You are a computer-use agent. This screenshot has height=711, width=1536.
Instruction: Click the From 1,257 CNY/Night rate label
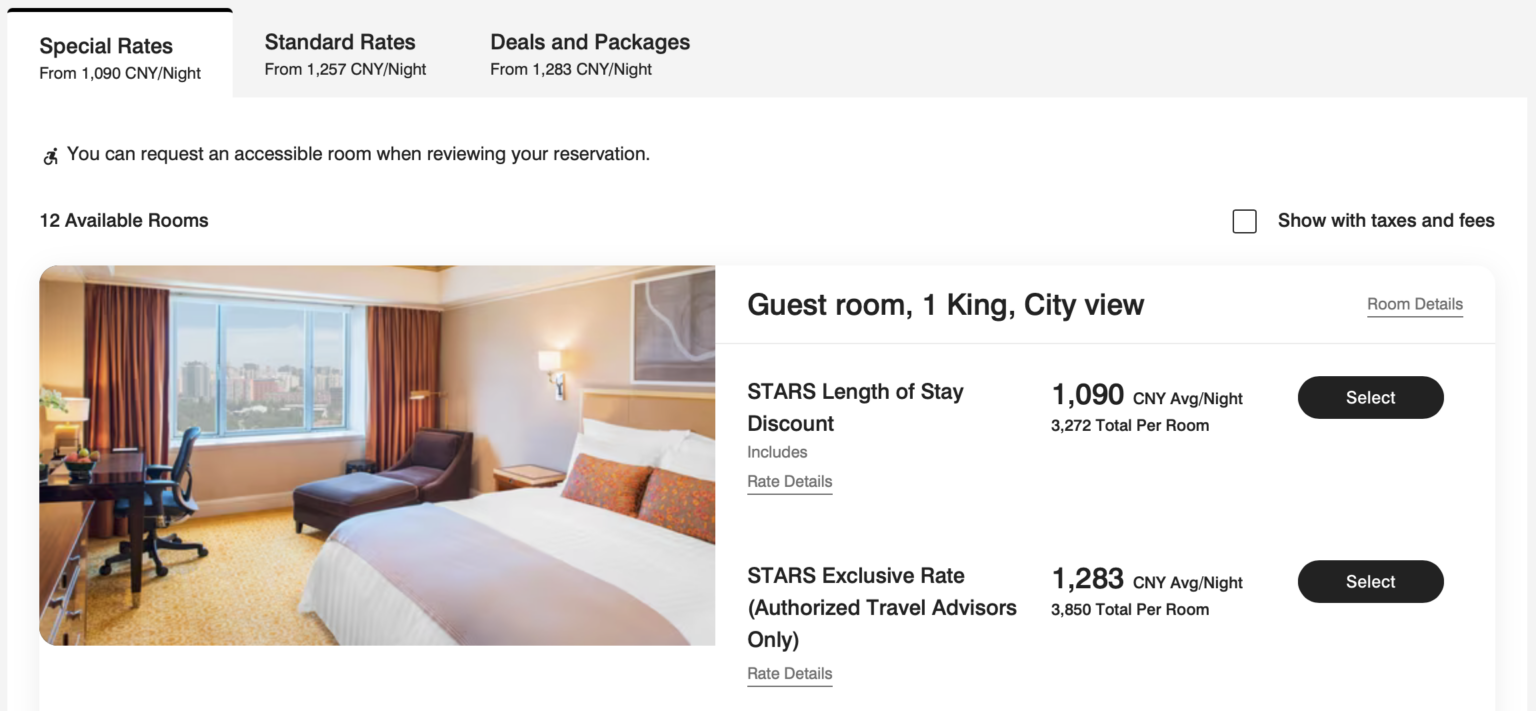coord(345,69)
